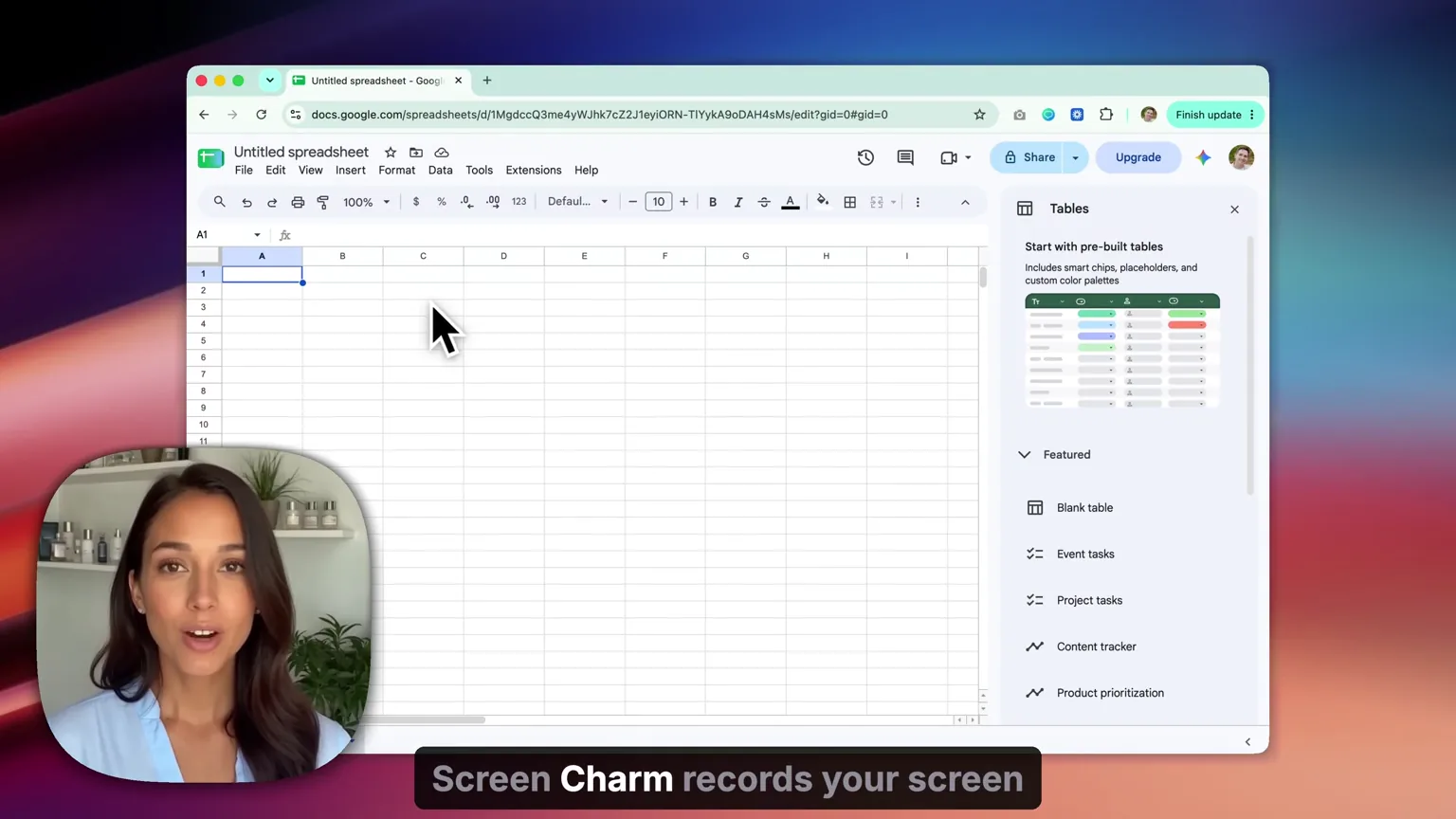
Task: Open the Extensions menu
Action: (533, 170)
